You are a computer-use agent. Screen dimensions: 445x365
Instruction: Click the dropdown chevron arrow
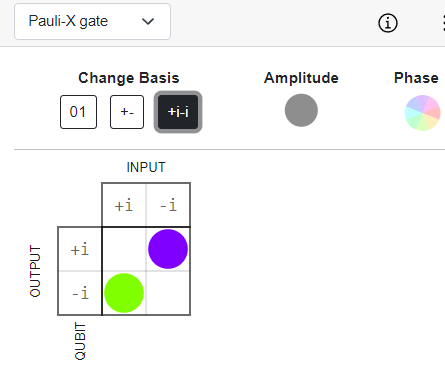[x=148, y=22]
